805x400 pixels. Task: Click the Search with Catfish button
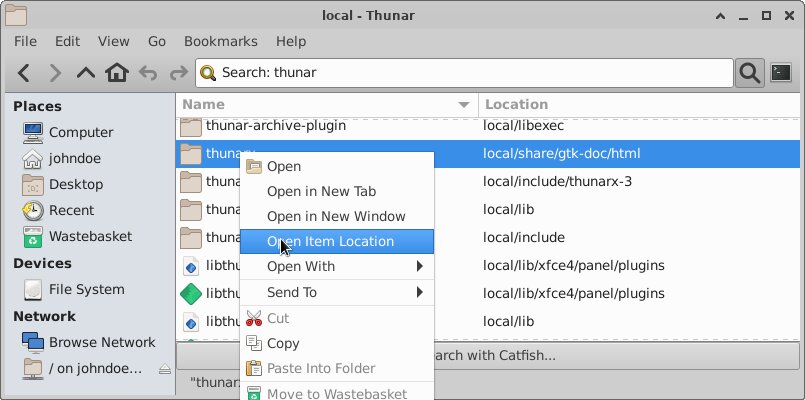pyautogui.click(x=488, y=356)
